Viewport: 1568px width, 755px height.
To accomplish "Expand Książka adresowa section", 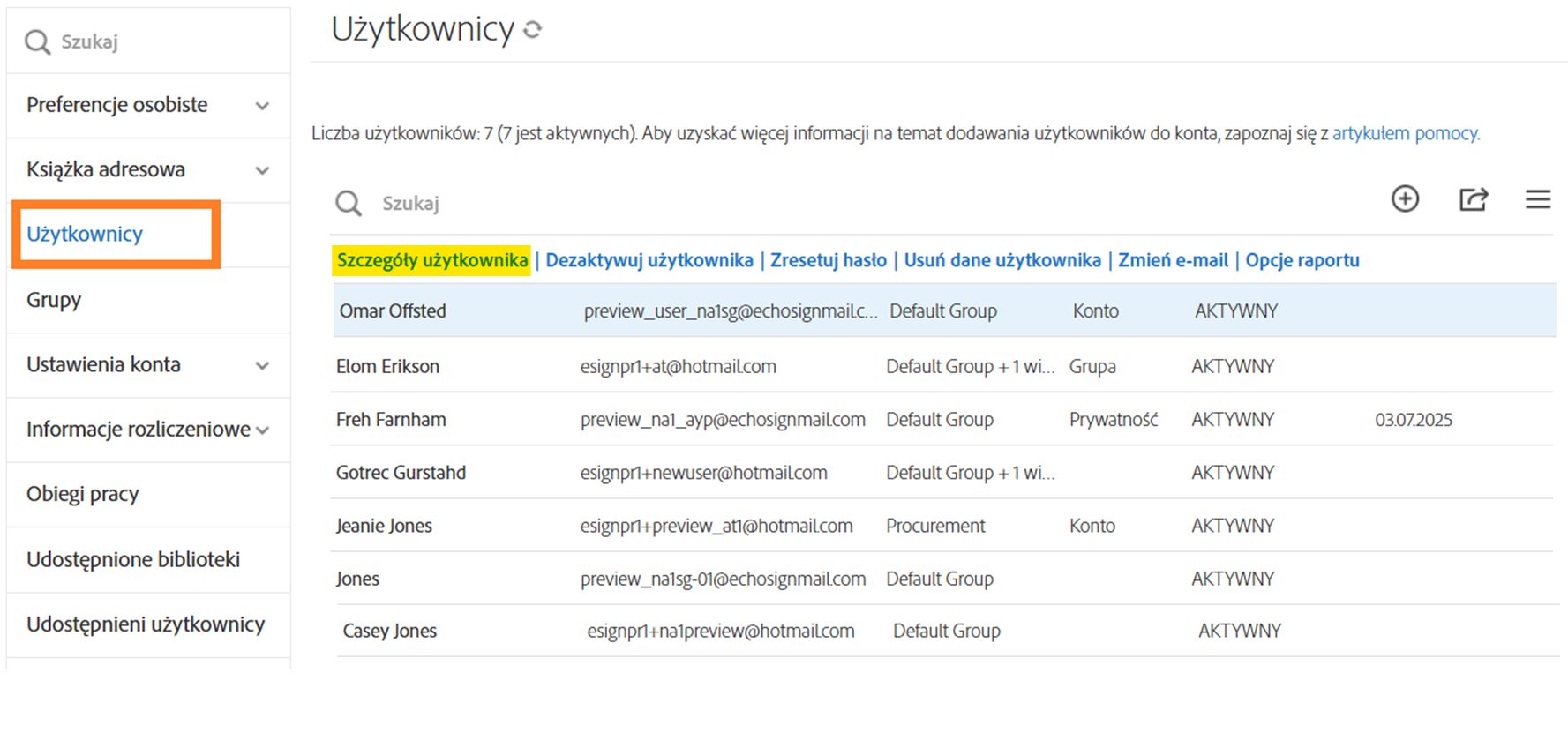I will click(x=262, y=170).
